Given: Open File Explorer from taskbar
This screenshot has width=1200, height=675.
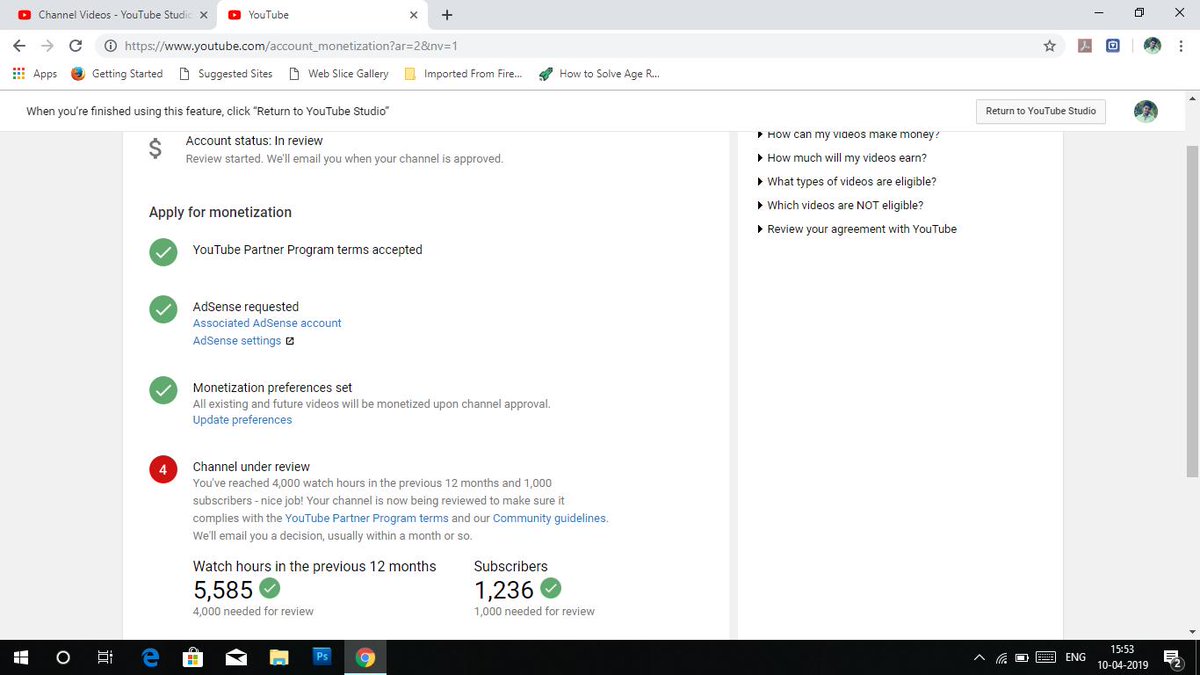Looking at the screenshot, I should coord(279,657).
